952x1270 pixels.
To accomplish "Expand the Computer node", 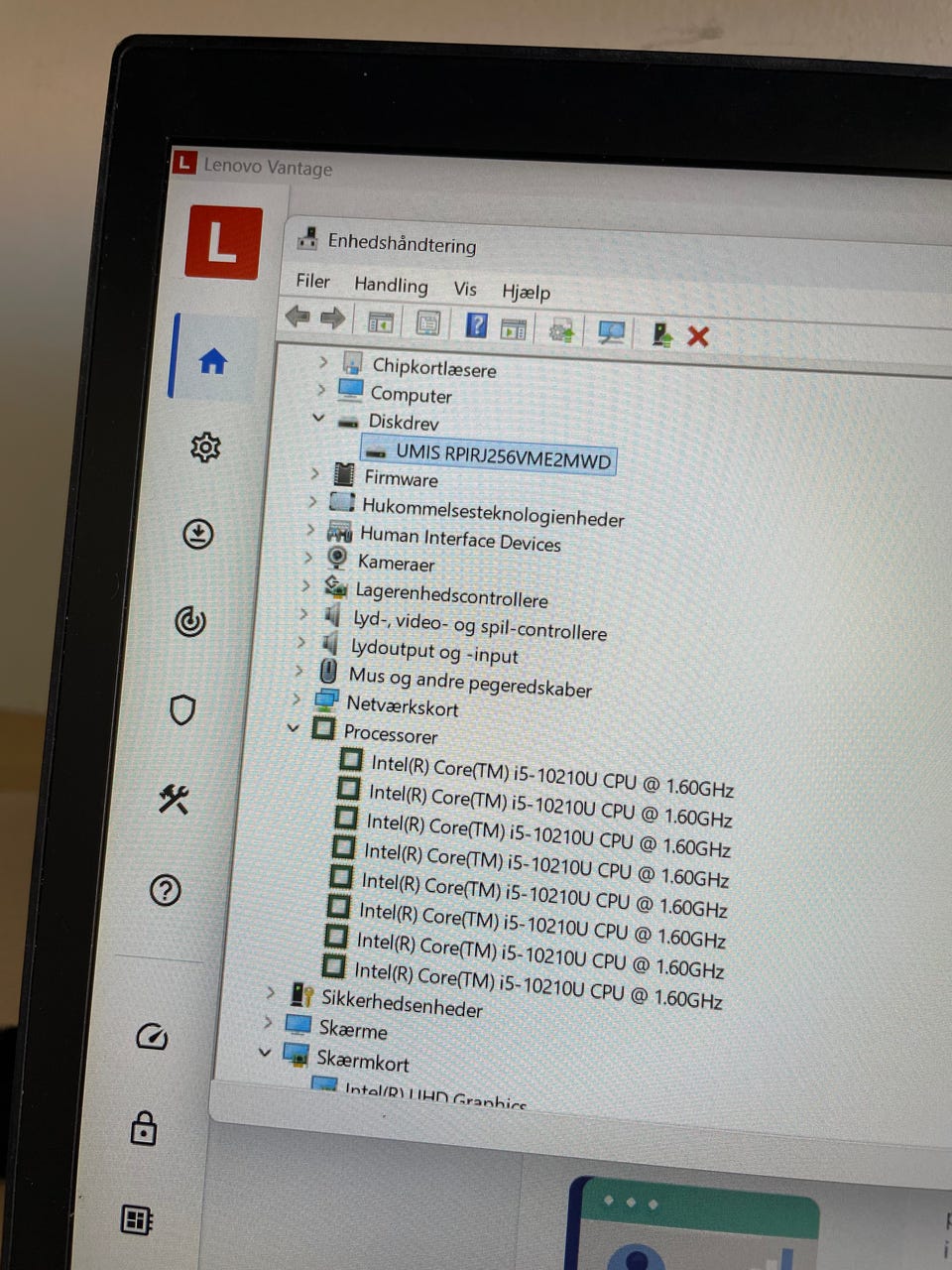I will tap(321, 390).
